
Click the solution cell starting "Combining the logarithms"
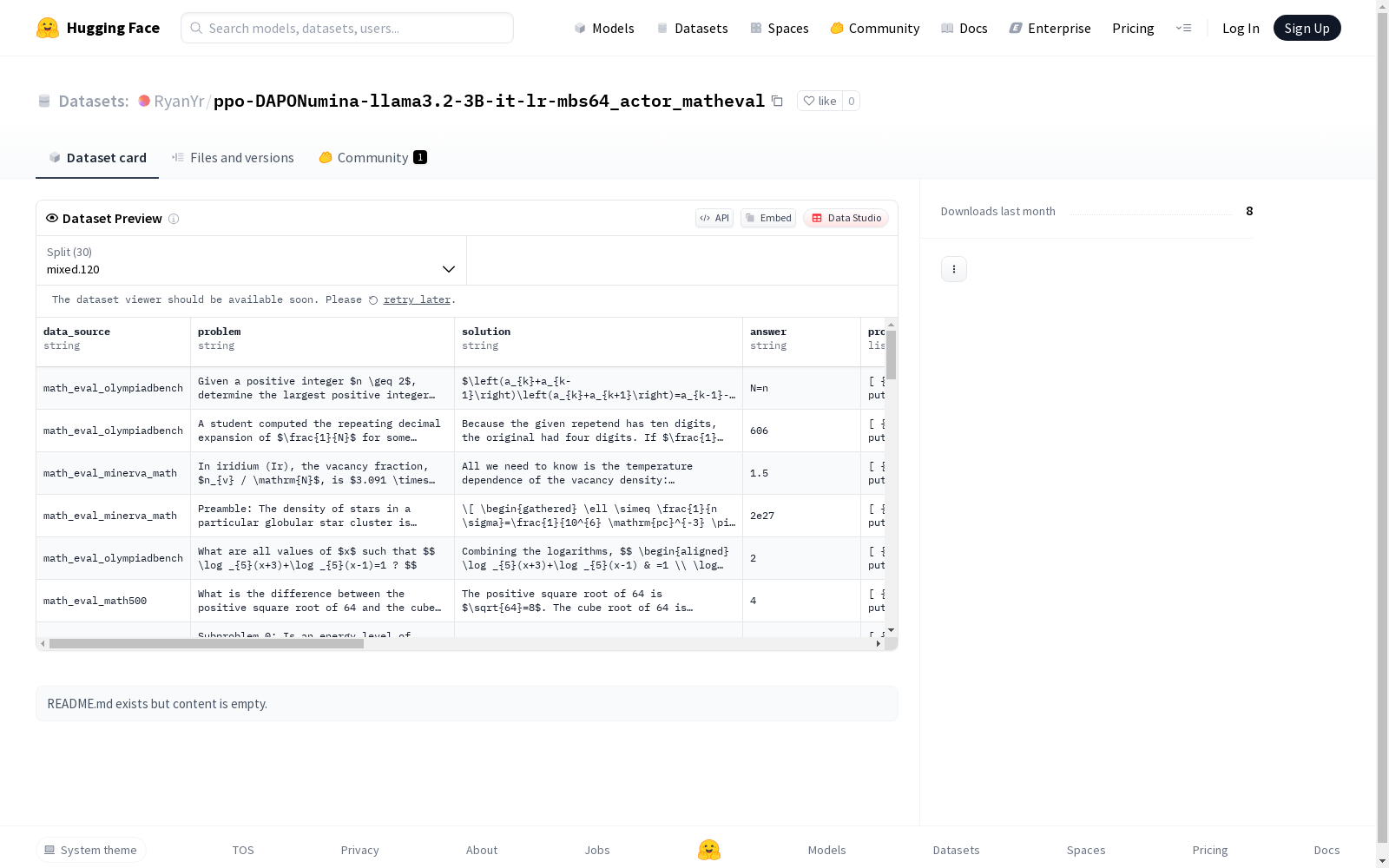pyautogui.click(x=598, y=558)
